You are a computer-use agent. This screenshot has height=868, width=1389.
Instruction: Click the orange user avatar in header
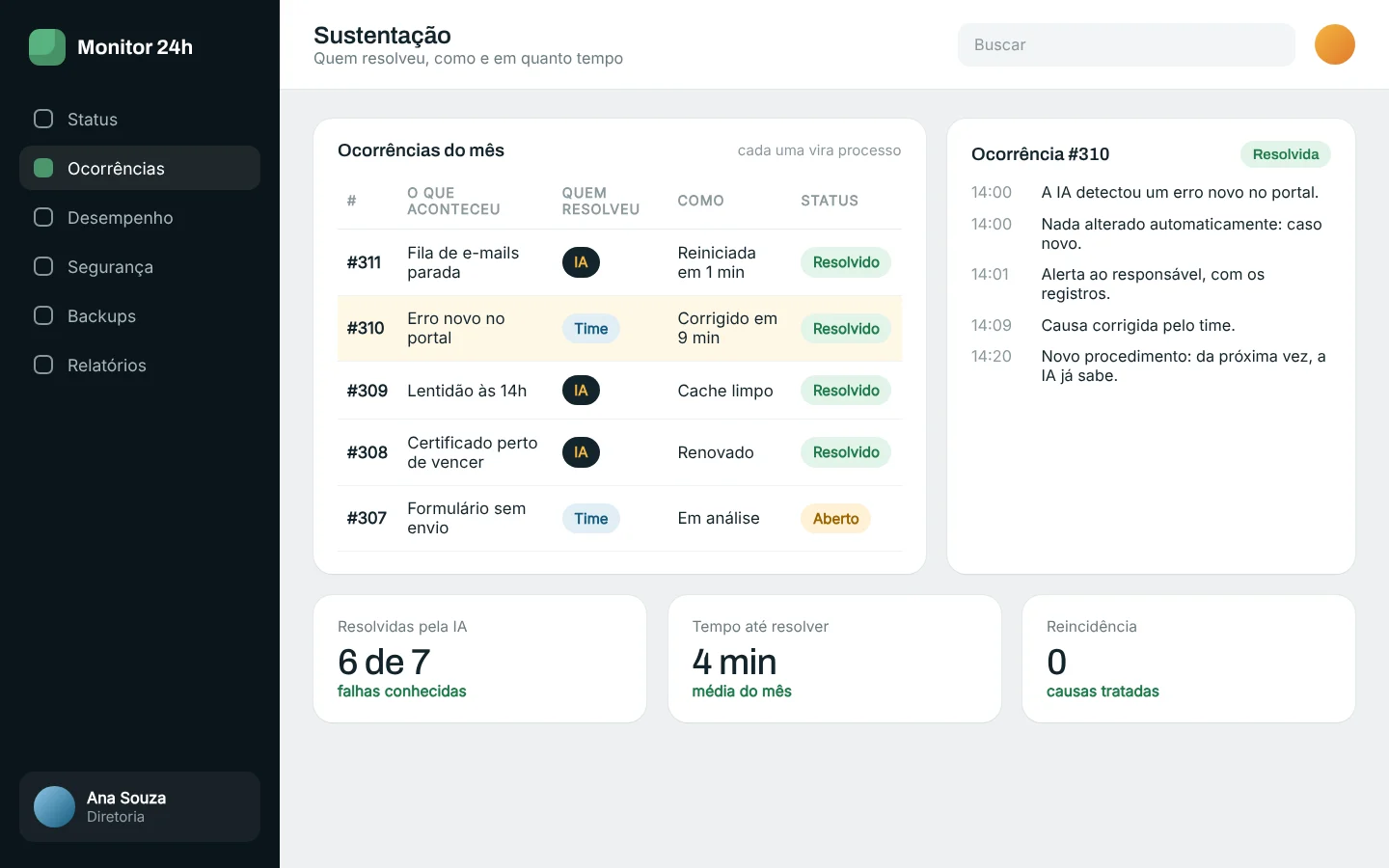click(x=1335, y=44)
